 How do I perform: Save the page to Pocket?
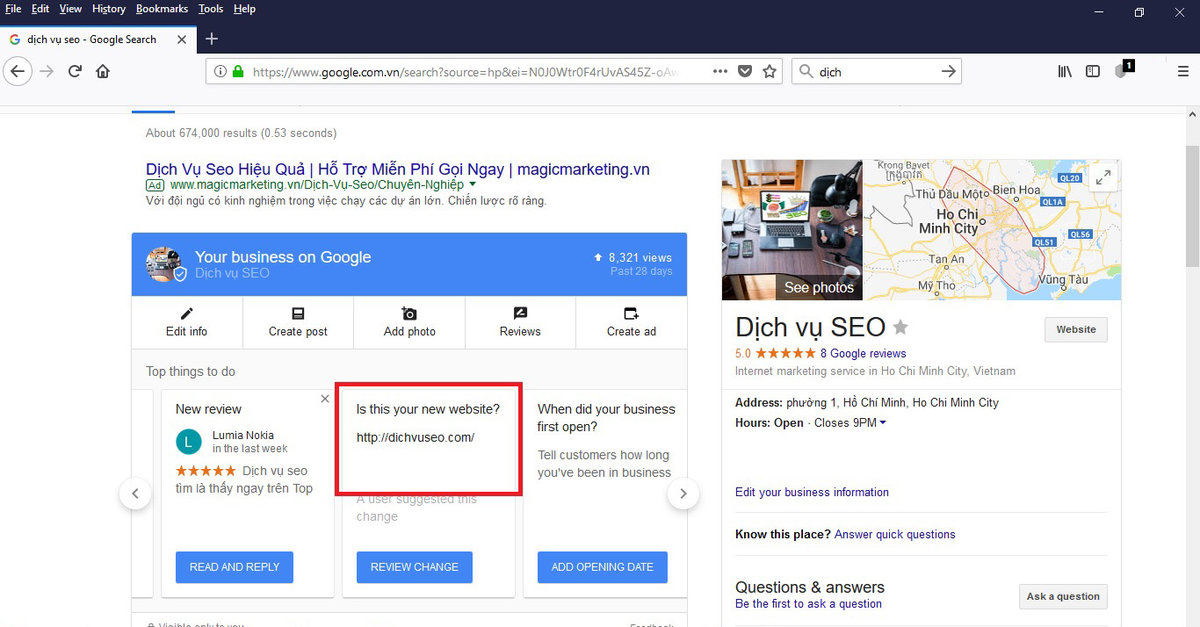coord(745,71)
